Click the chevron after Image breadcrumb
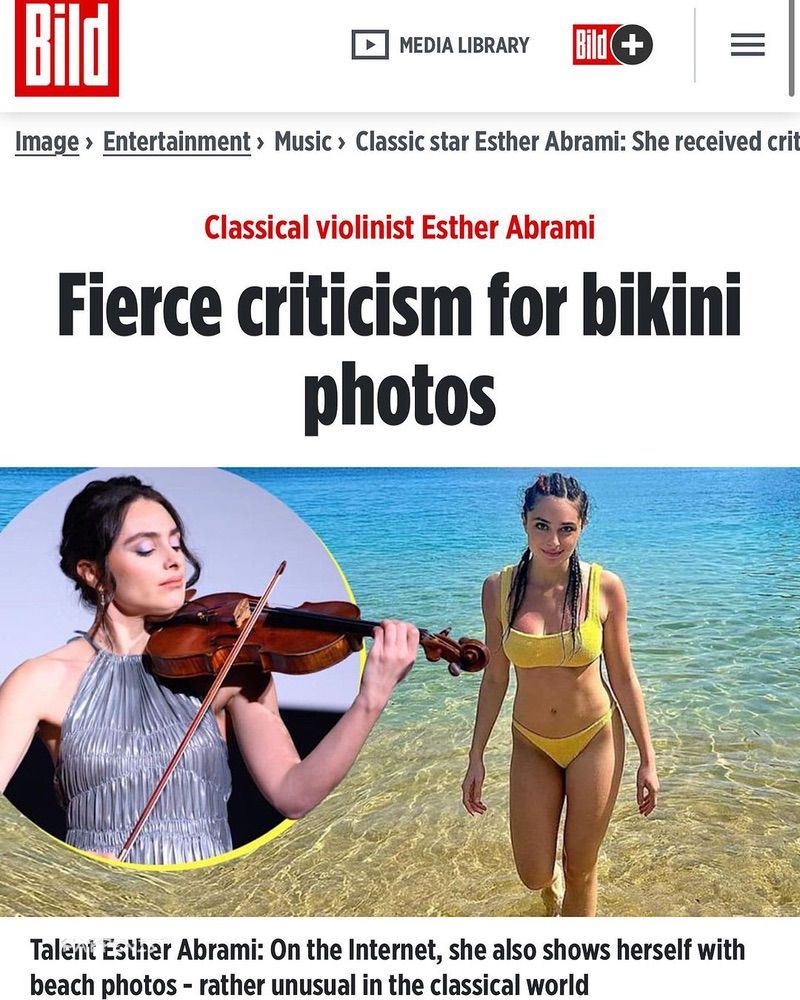 click(89, 143)
